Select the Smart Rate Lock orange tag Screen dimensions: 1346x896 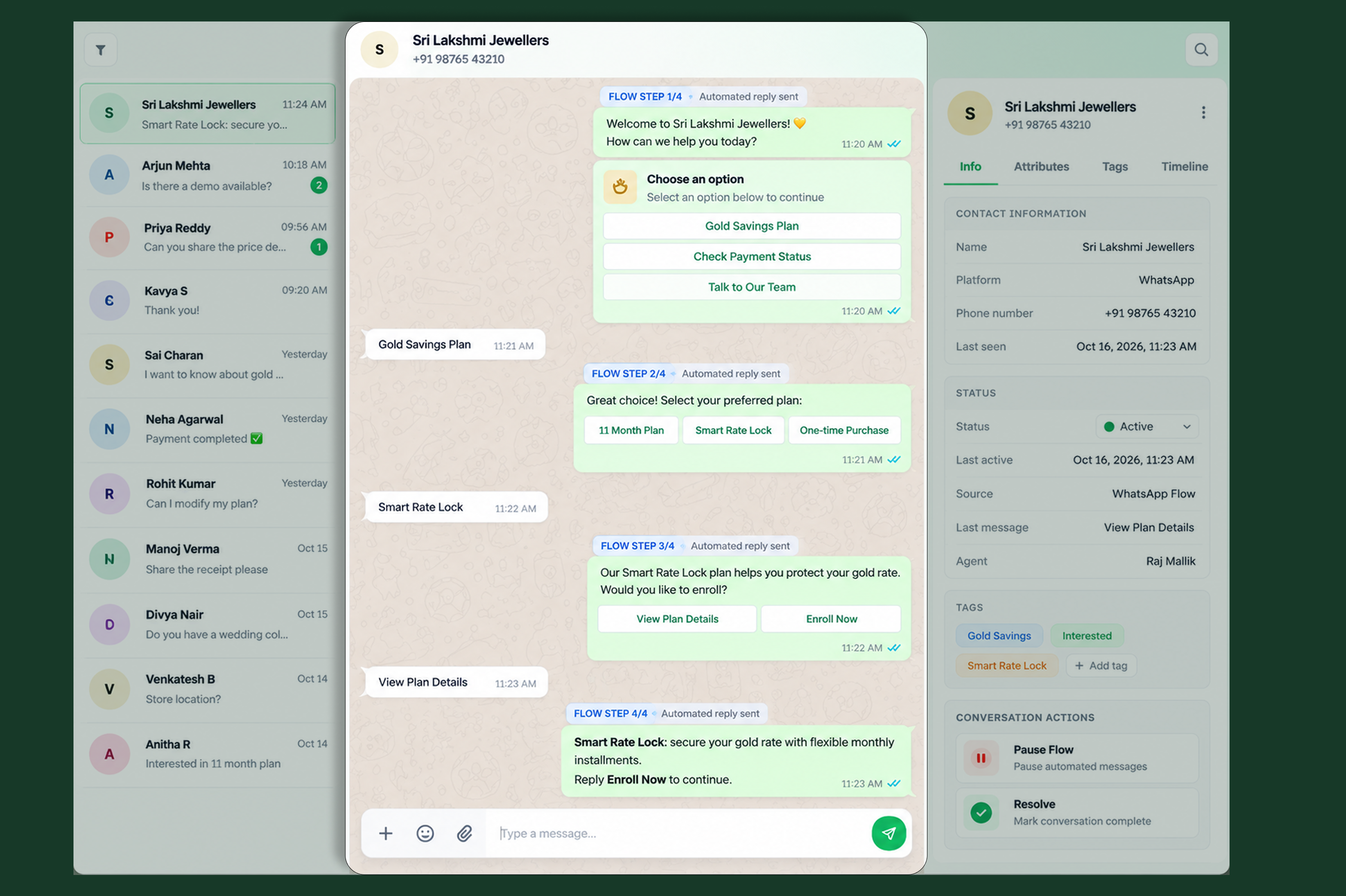(1006, 666)
